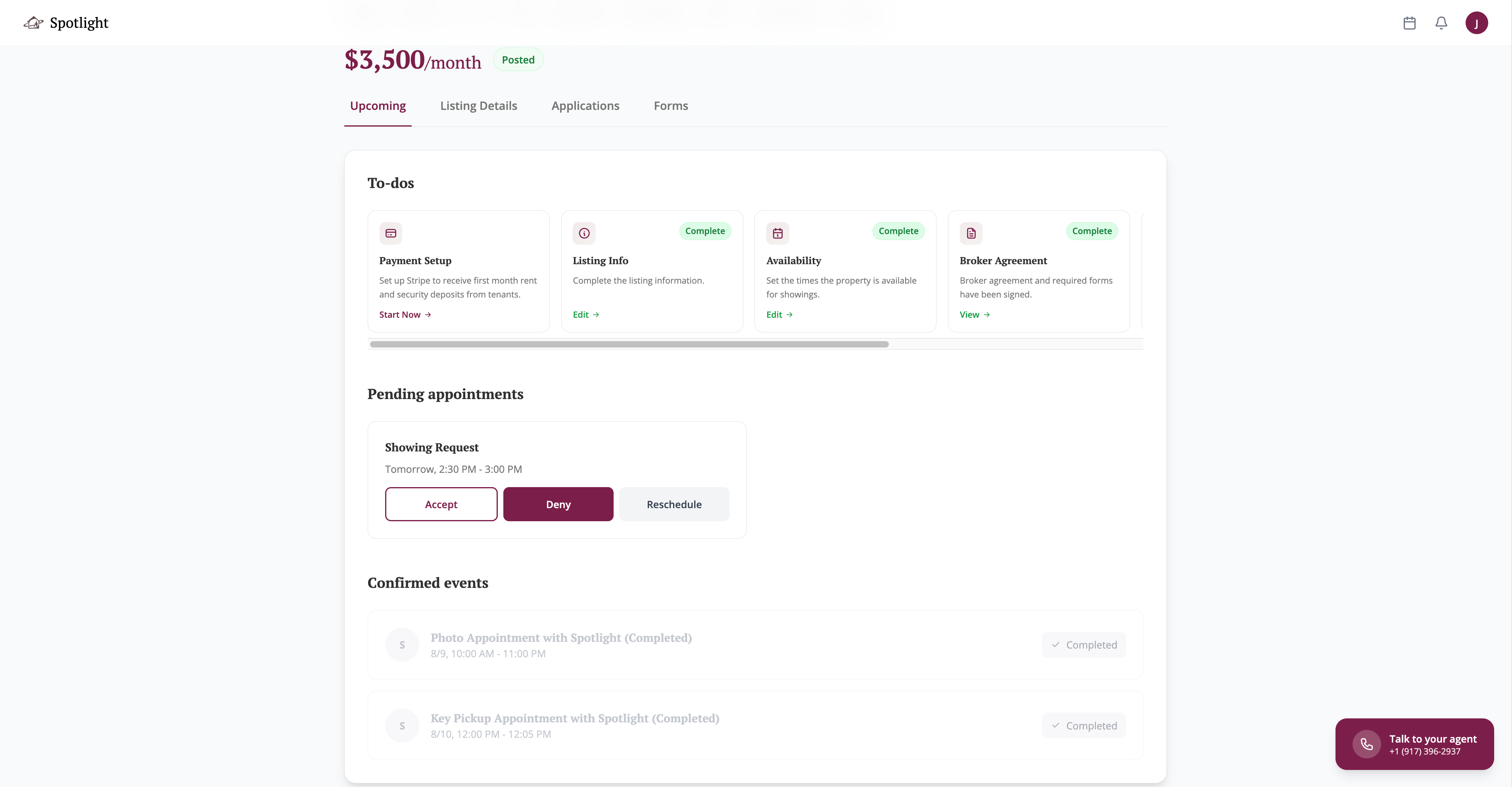This screenshot has width=1512, height=787.
Task: Accept the showing request
Action: coord(441,504)
